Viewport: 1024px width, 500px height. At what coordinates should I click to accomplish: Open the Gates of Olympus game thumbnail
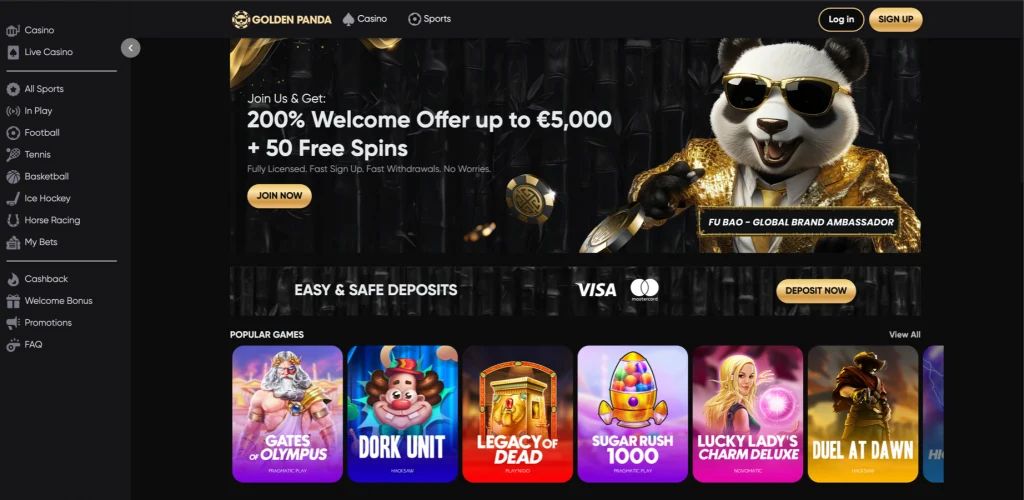[x=287, y=414]
